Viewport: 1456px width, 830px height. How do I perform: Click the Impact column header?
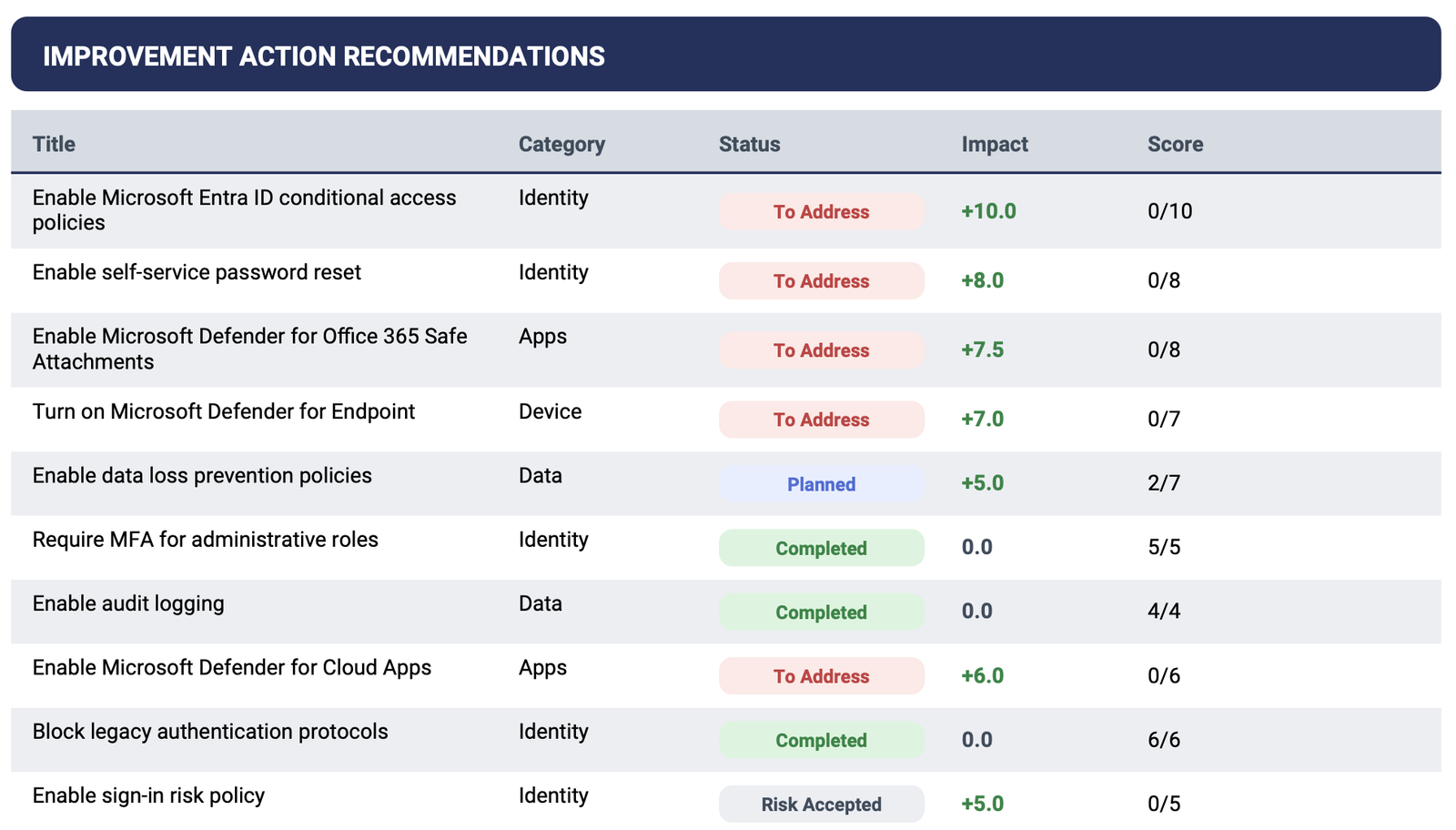[x=995, y=144]
